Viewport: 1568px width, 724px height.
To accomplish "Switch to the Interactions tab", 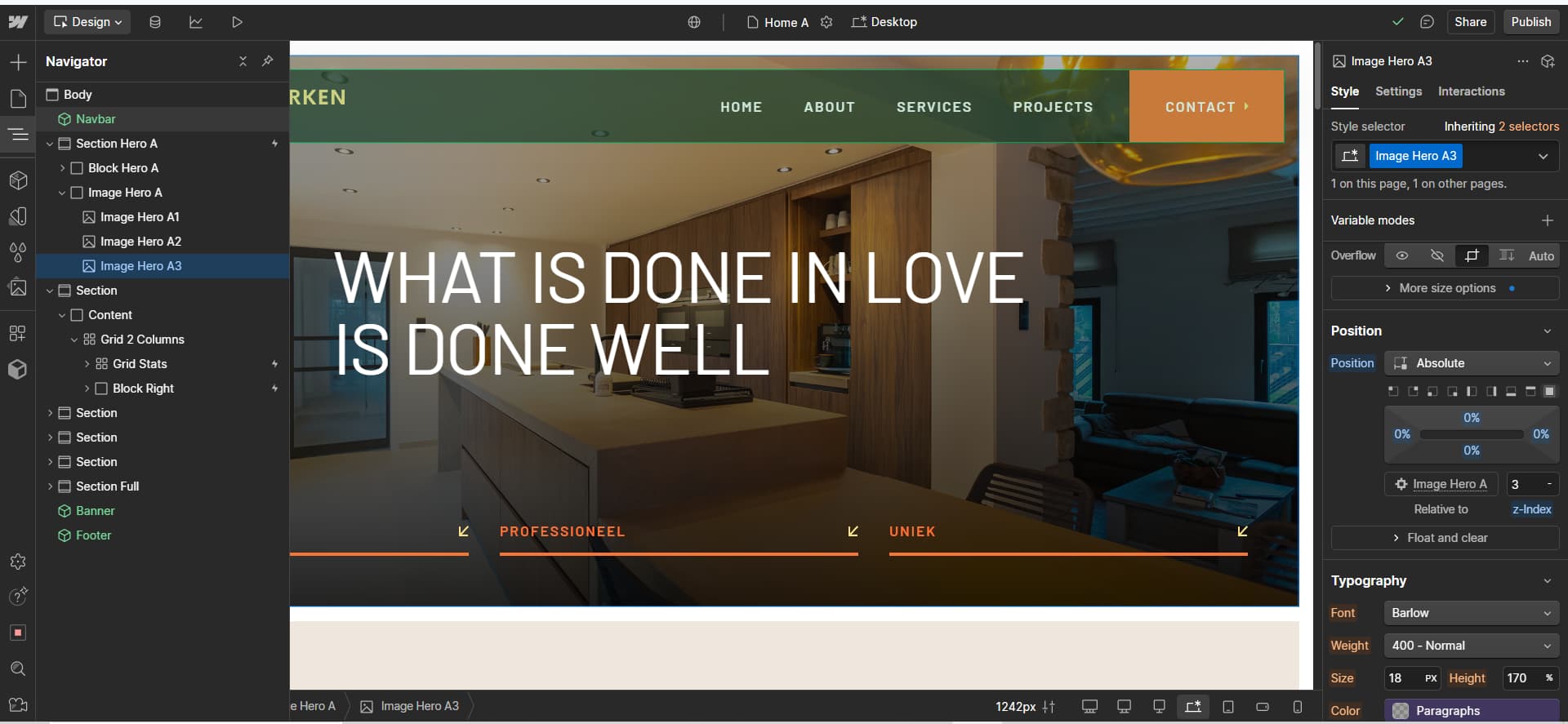I will (1471, 91).
